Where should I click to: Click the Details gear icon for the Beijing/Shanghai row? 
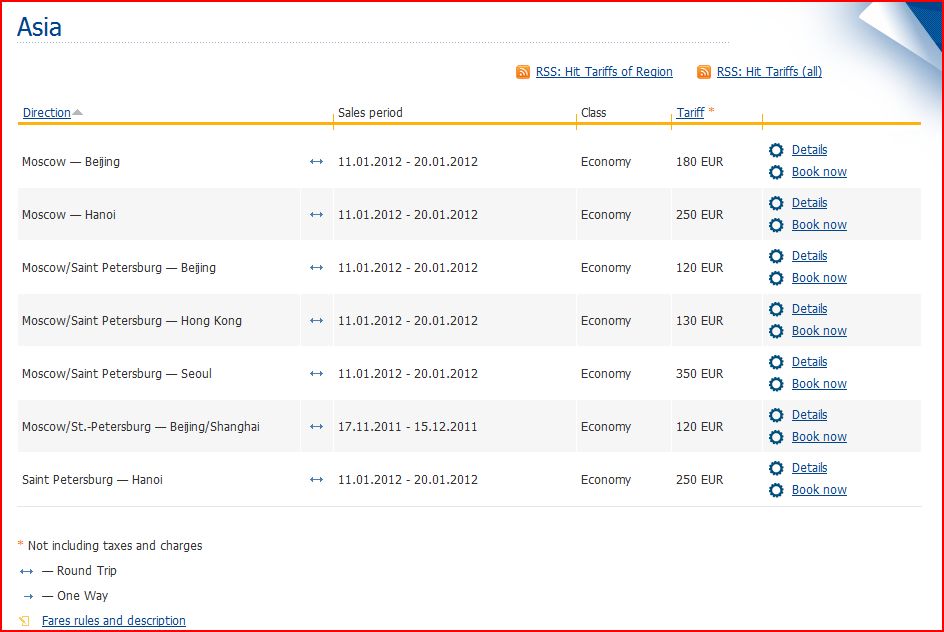776,415
